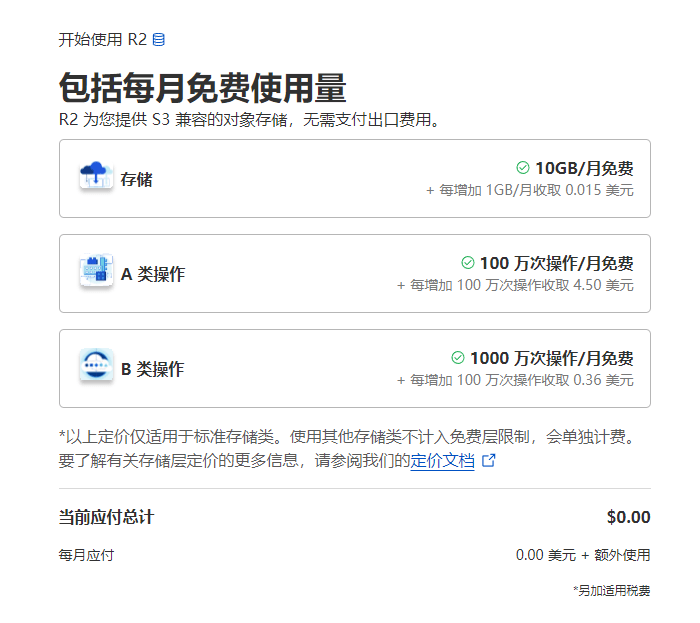This screenshot has height=623, width=700.
Task: Select the A 类操作 label
Action: [x=152, y=274]
